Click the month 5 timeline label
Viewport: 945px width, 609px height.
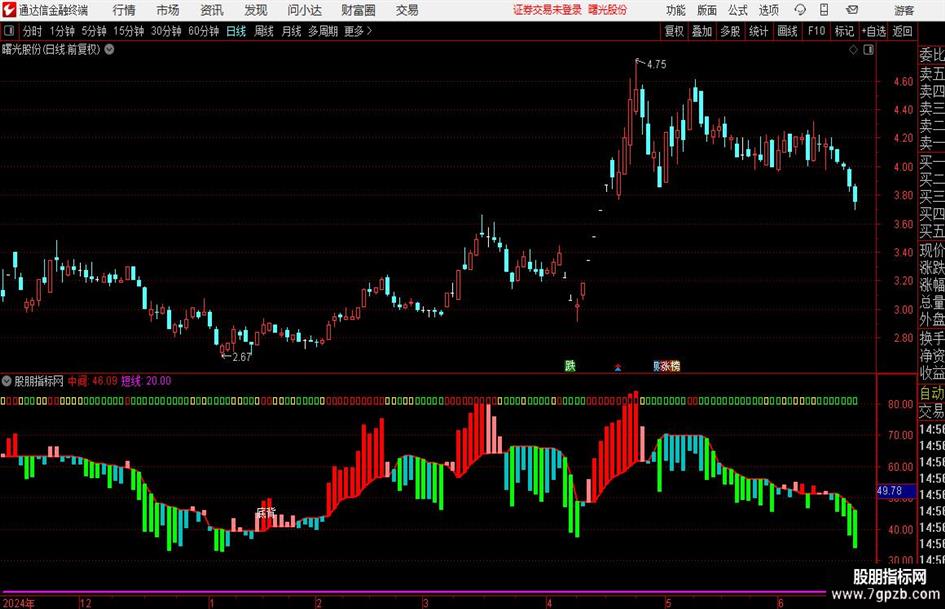click(668, 603)
